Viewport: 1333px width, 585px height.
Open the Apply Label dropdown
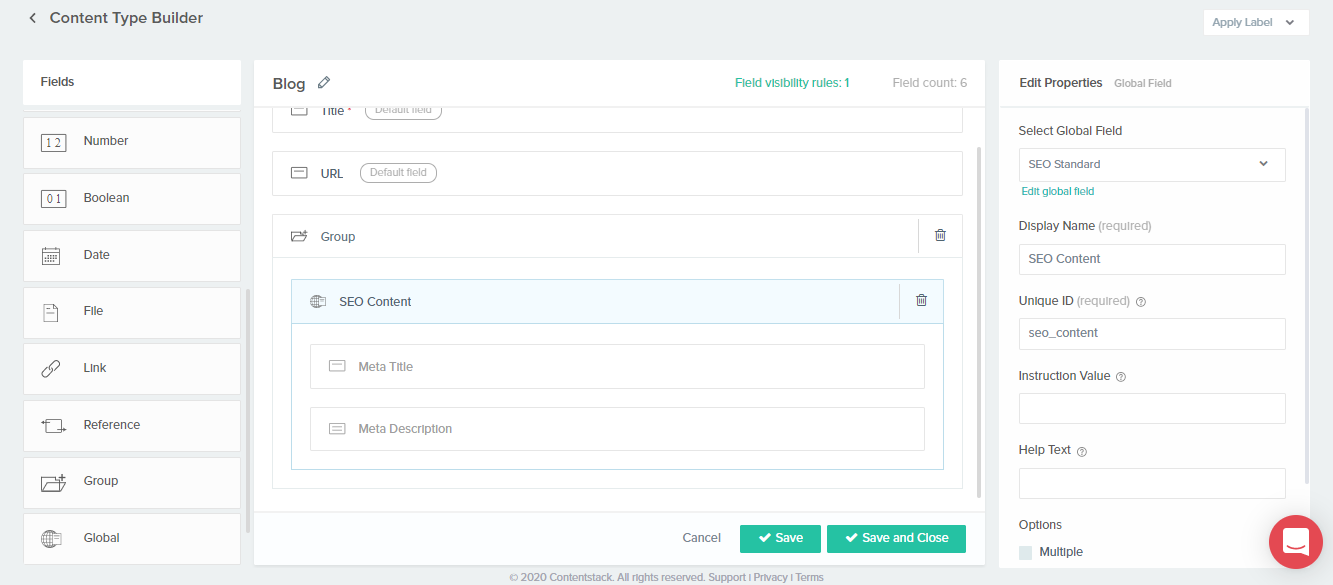coord(1256,22)
